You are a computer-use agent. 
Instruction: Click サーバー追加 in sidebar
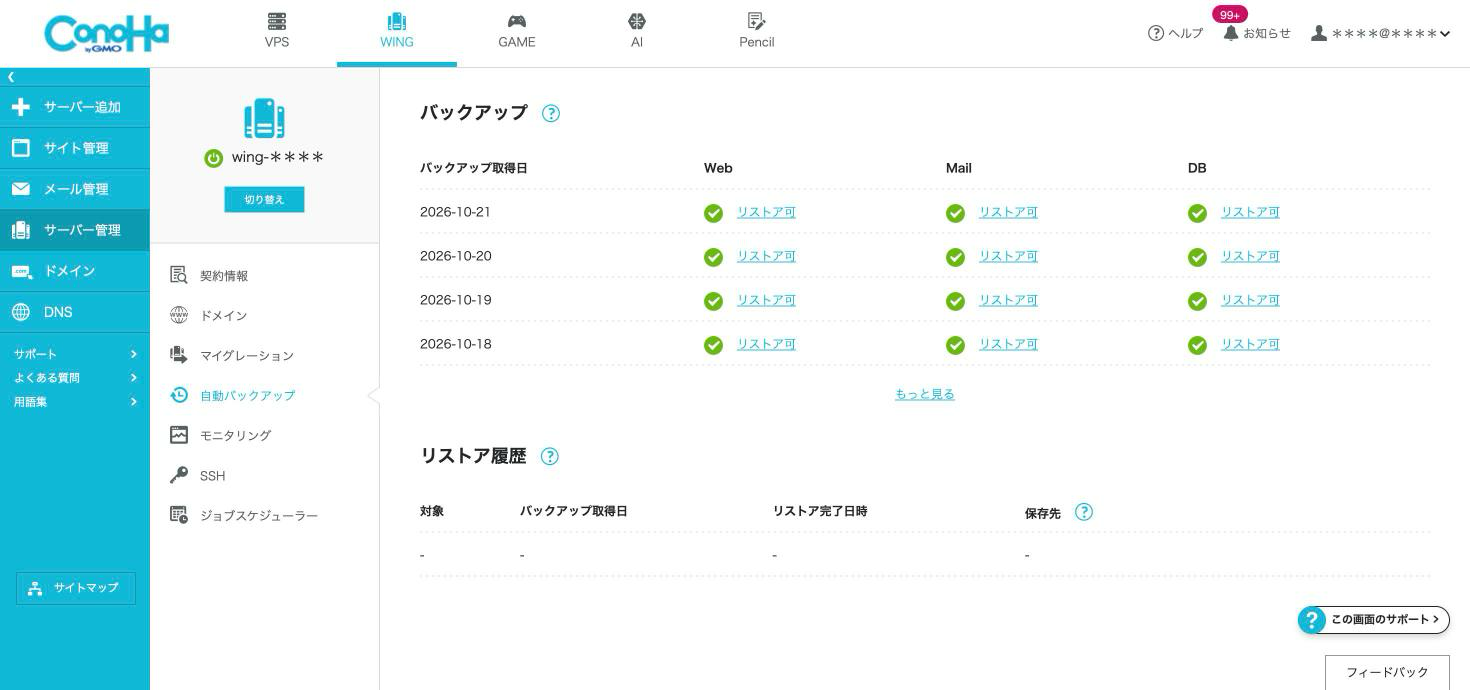point(75,107)
